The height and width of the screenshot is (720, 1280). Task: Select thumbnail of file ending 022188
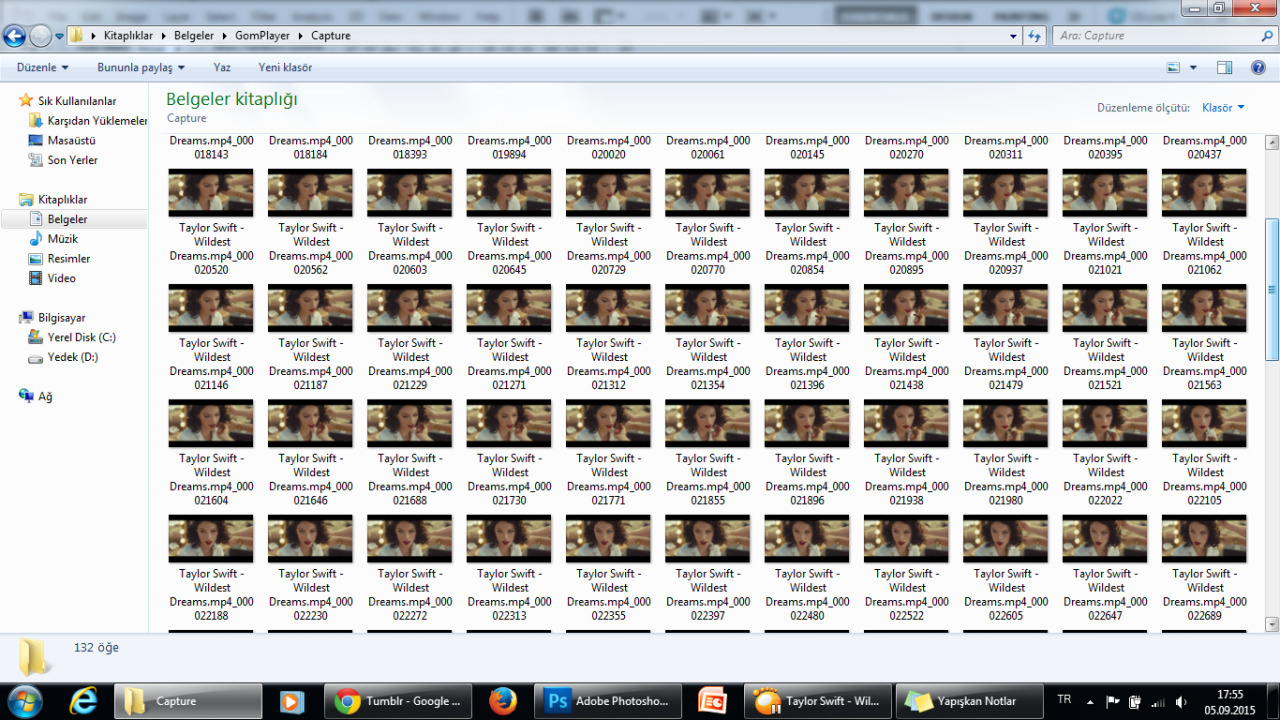click(211, 538)
